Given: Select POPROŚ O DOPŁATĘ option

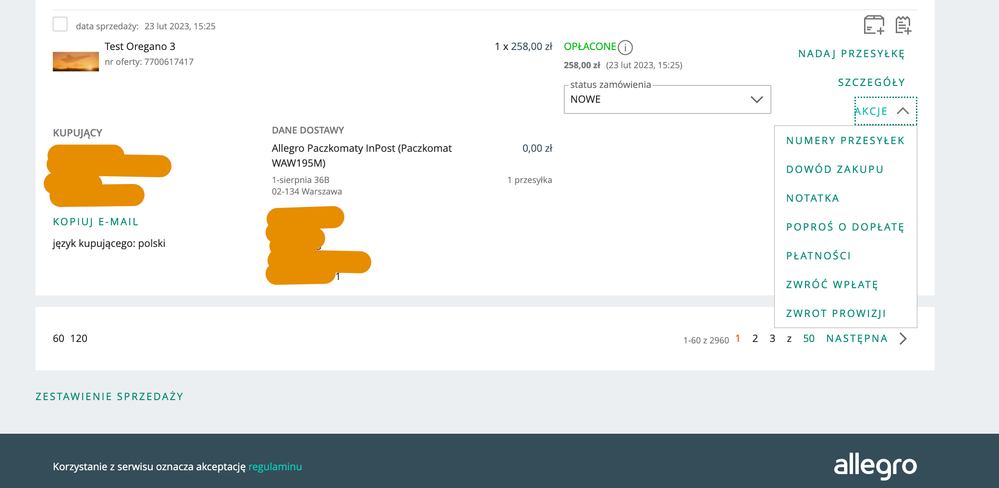Looking at the screenshot, I should coord(845,227).
